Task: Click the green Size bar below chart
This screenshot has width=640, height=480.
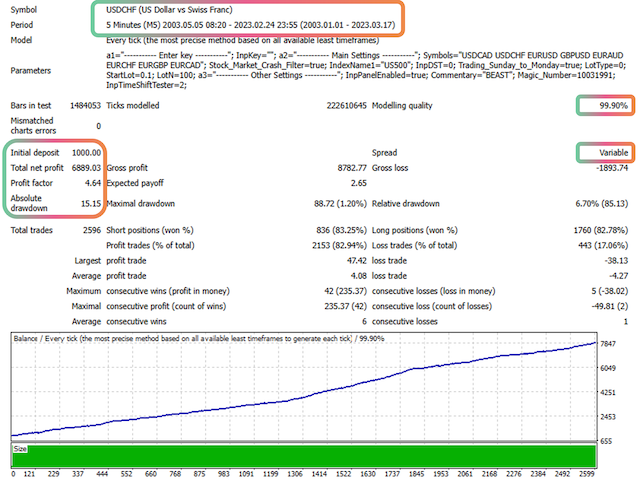Action: 304,456
